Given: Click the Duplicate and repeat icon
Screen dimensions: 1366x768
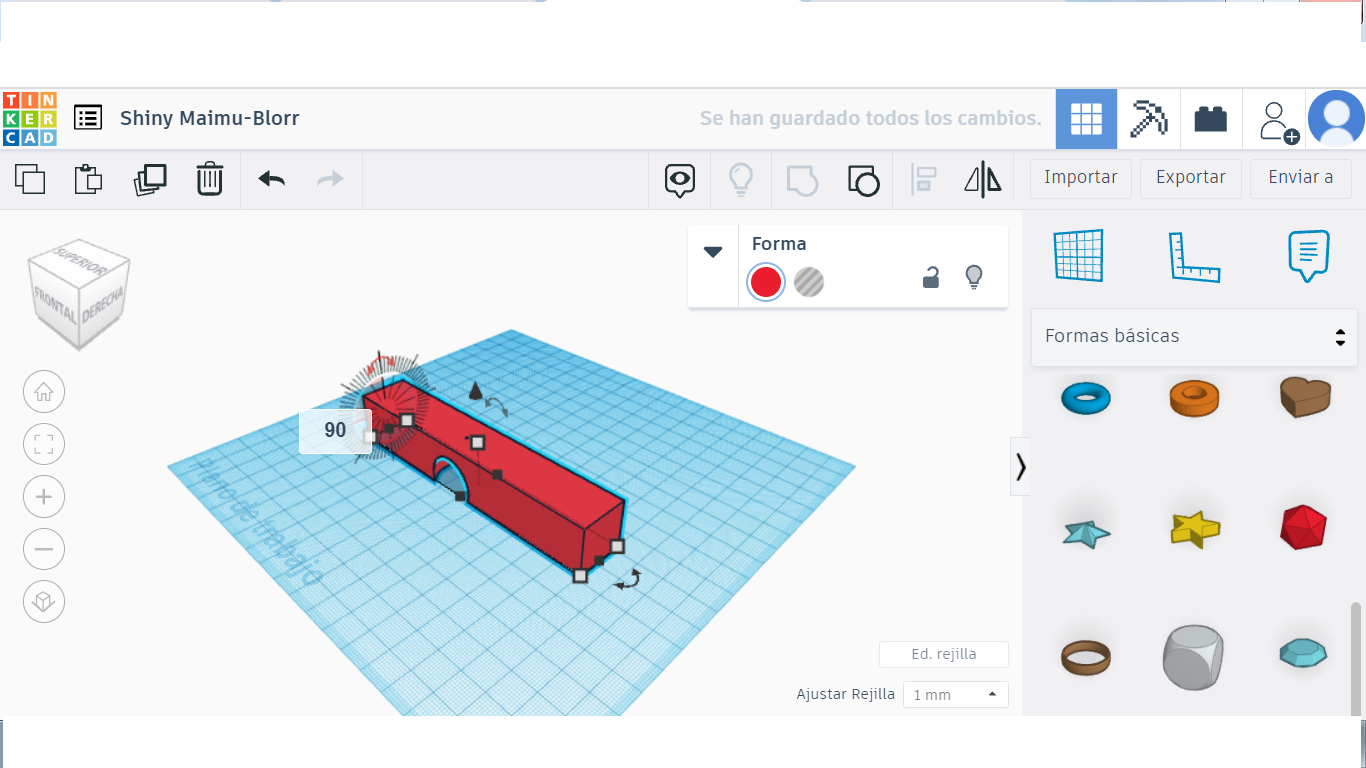Looking at the screenshot, I should tap(150, 179).
